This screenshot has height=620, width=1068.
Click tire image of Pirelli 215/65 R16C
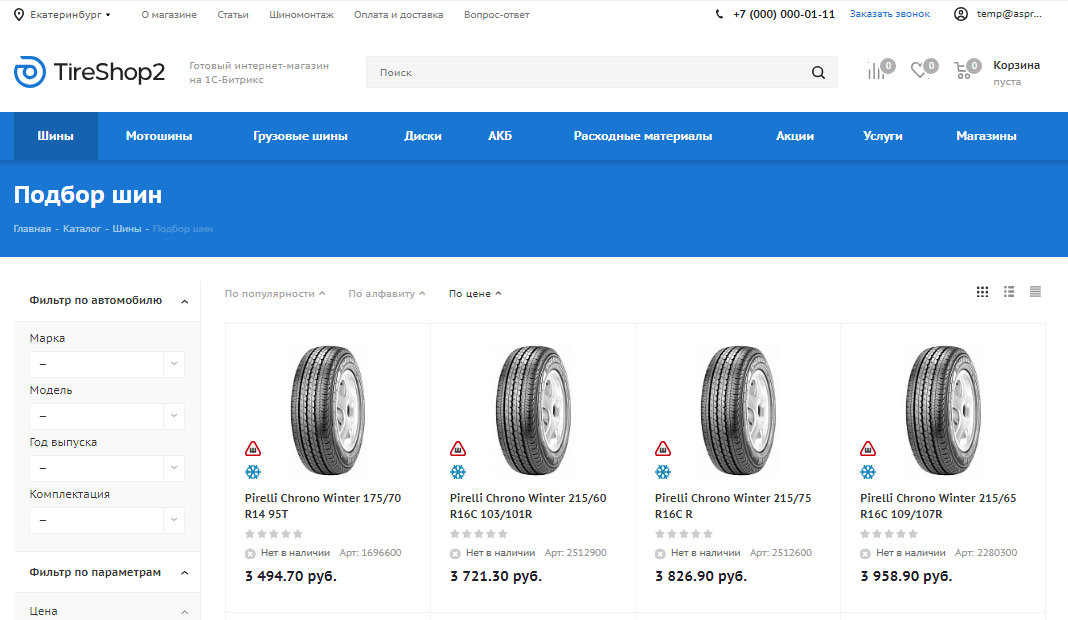943,409
